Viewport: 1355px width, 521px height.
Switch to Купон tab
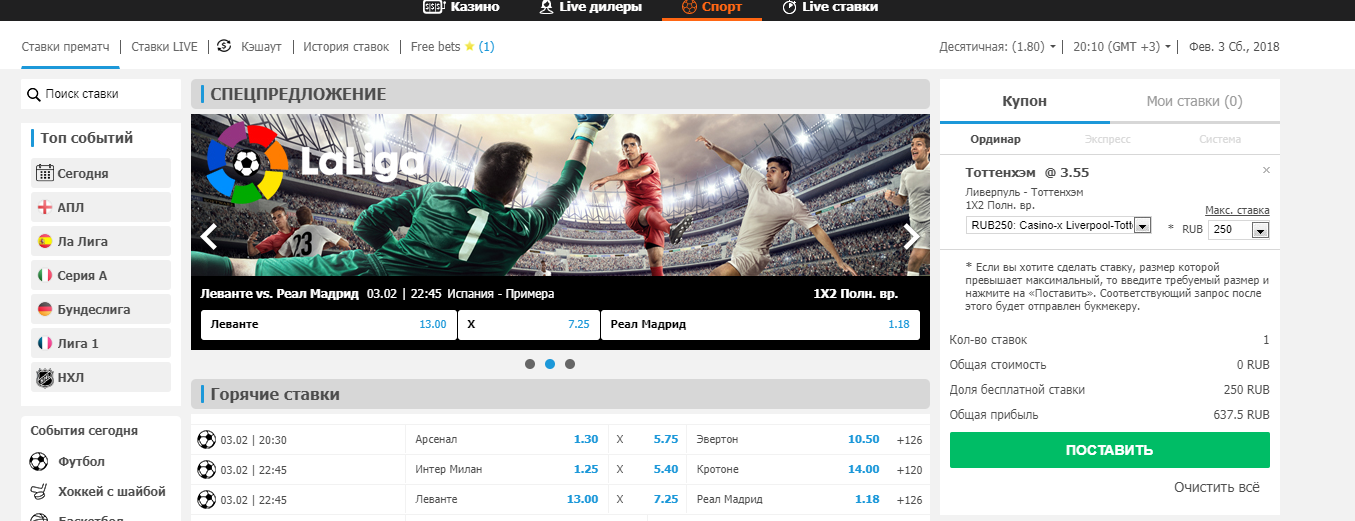click(1025, 101)
